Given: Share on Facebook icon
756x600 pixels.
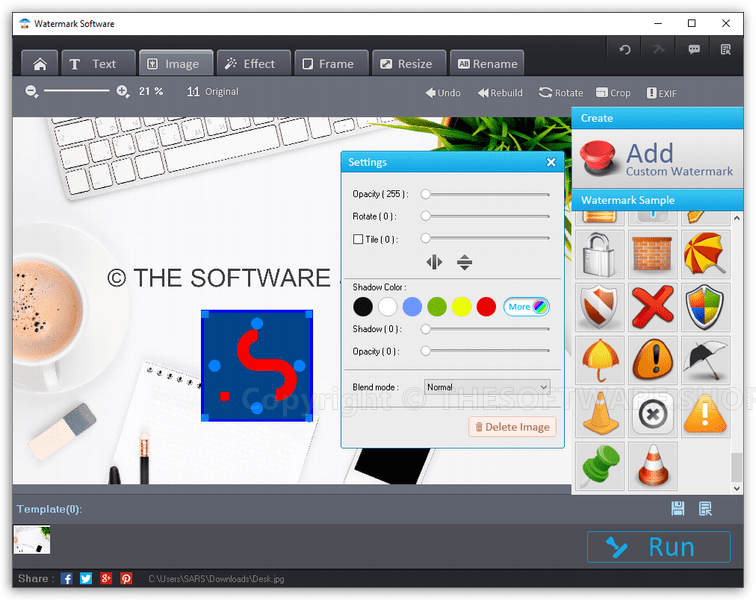Looking at the screenshot, I should (x=67, y=578).
